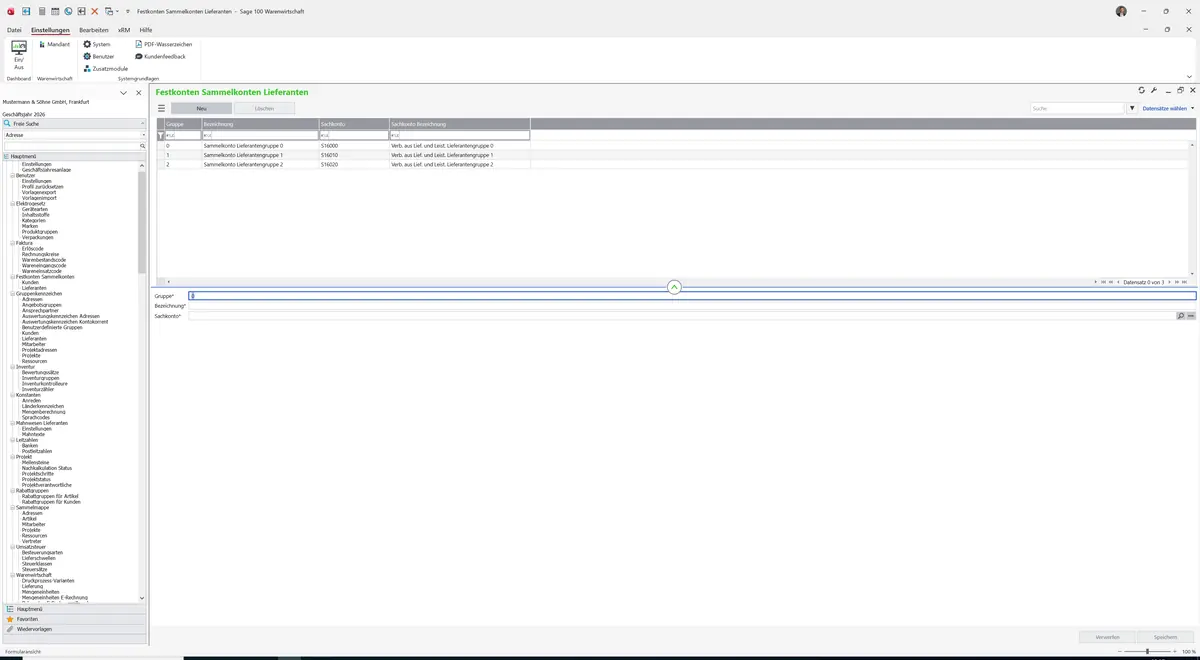1200x660 pixels.
Task: Open the Datensätze wählen dropdown
Action: pyautogui.click(x=1168, y=108)
